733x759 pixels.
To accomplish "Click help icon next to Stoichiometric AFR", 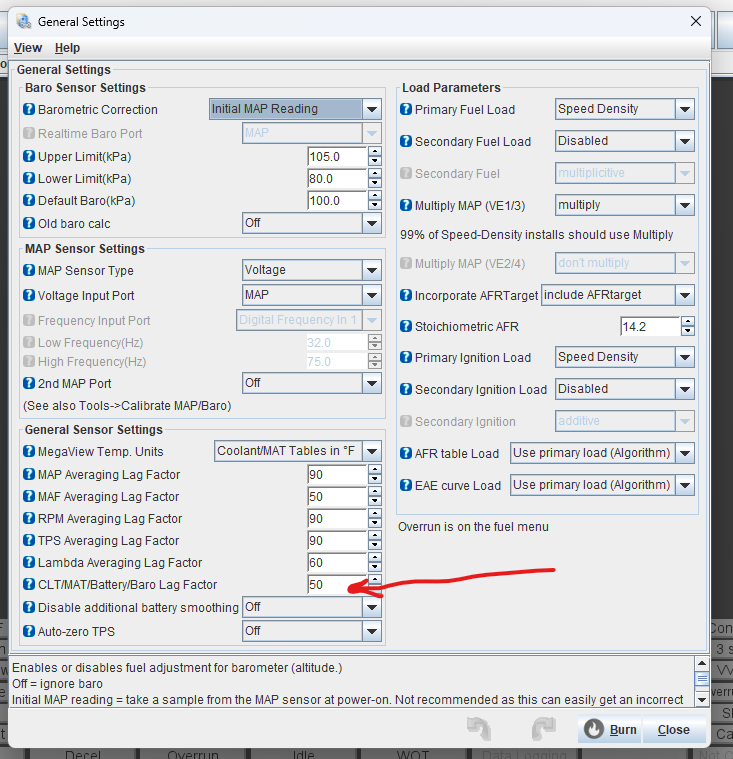I will pyautogui.click(x=406, y=327).
